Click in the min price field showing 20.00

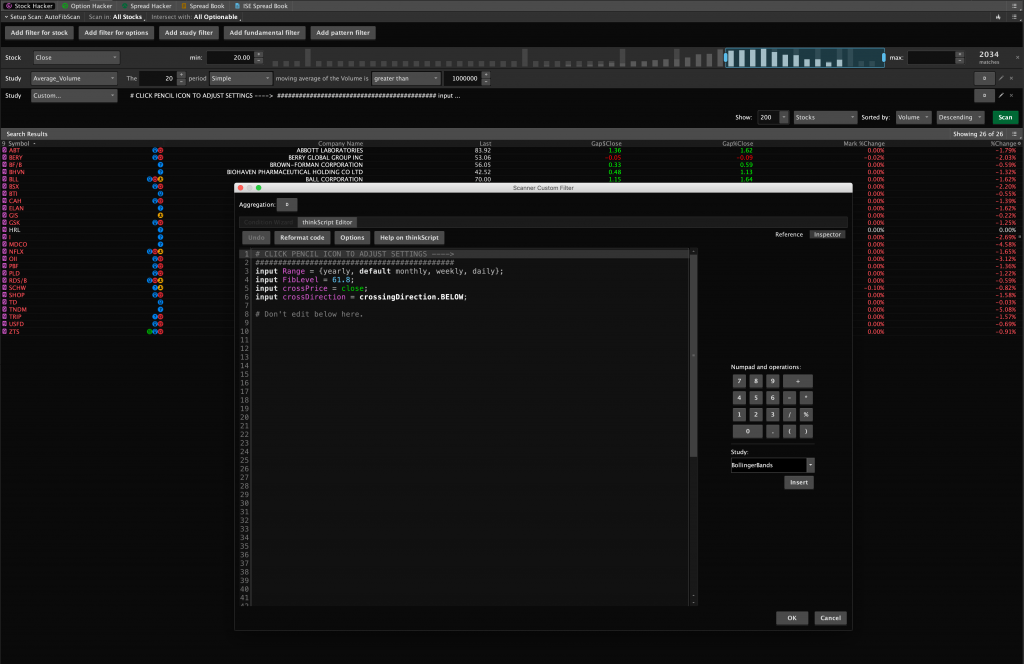(229, 58)
